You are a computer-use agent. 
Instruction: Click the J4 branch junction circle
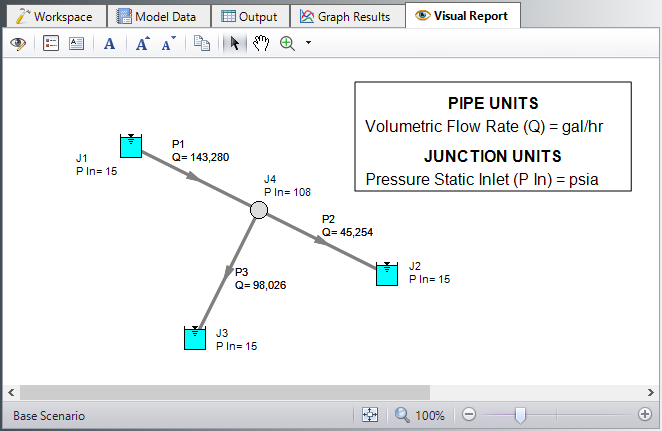click(x=258, y=209)
